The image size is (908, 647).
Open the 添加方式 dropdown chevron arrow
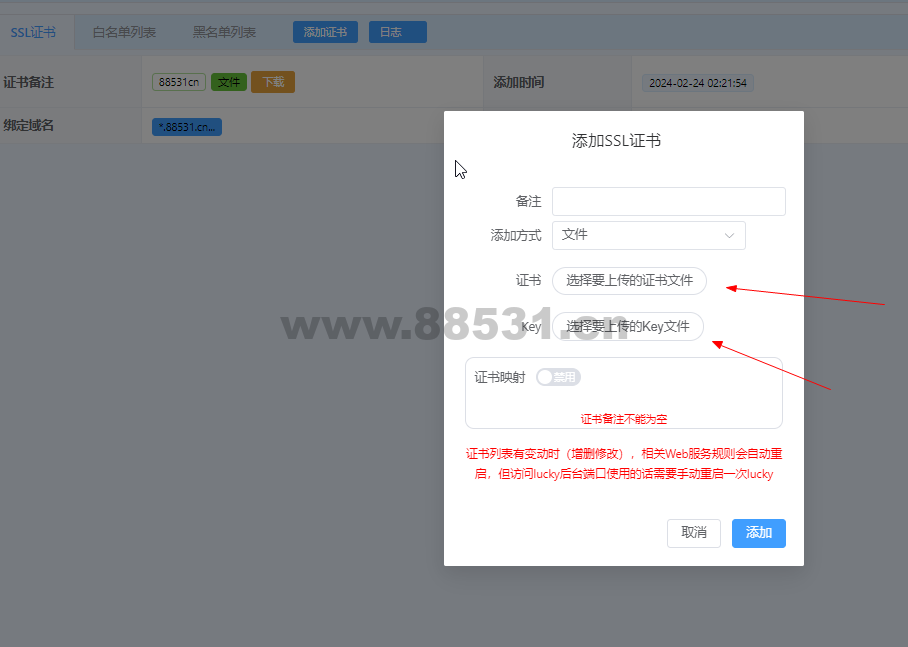click(729, 236)
